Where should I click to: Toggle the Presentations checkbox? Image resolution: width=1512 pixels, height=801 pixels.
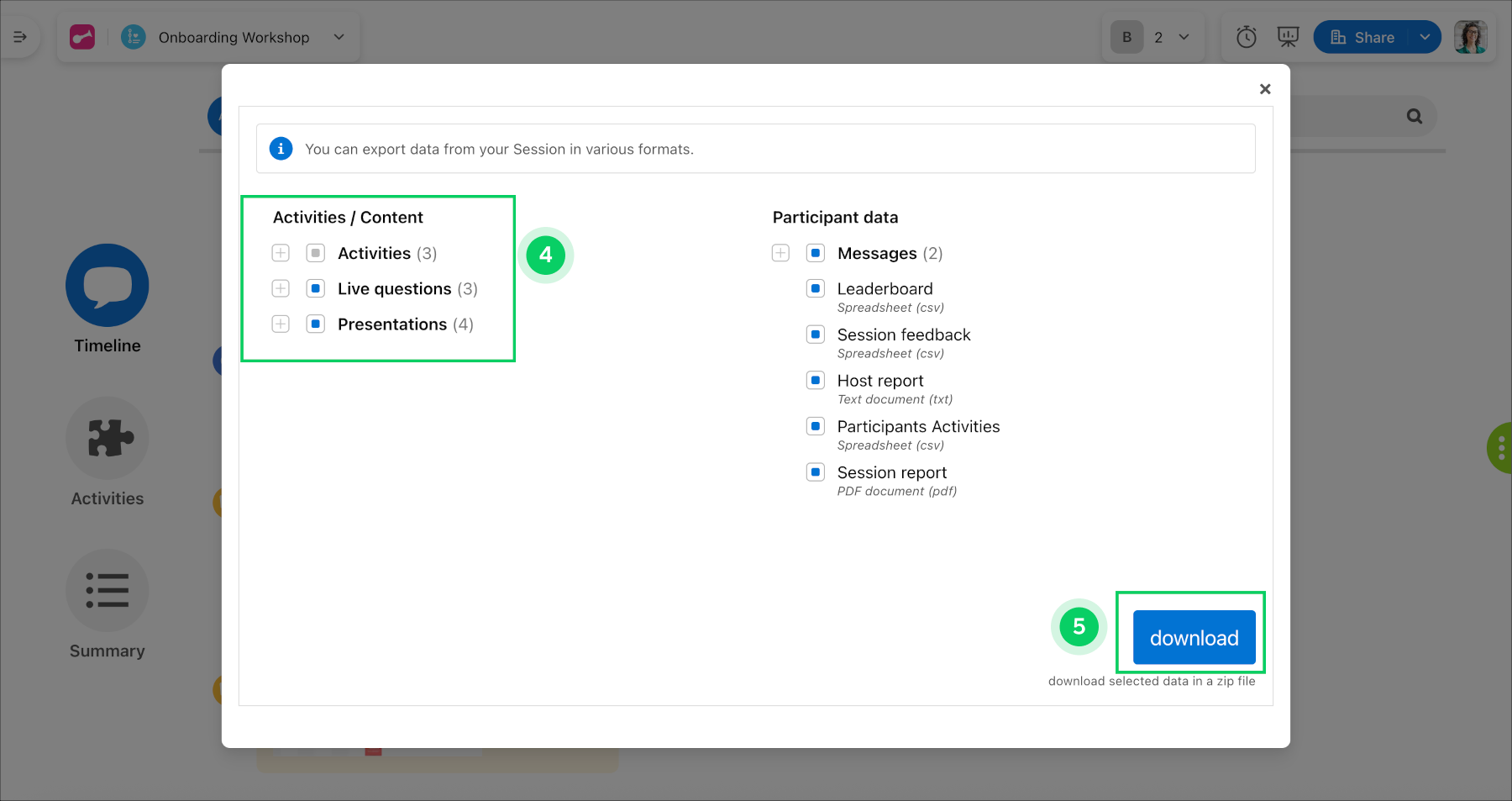316,324
